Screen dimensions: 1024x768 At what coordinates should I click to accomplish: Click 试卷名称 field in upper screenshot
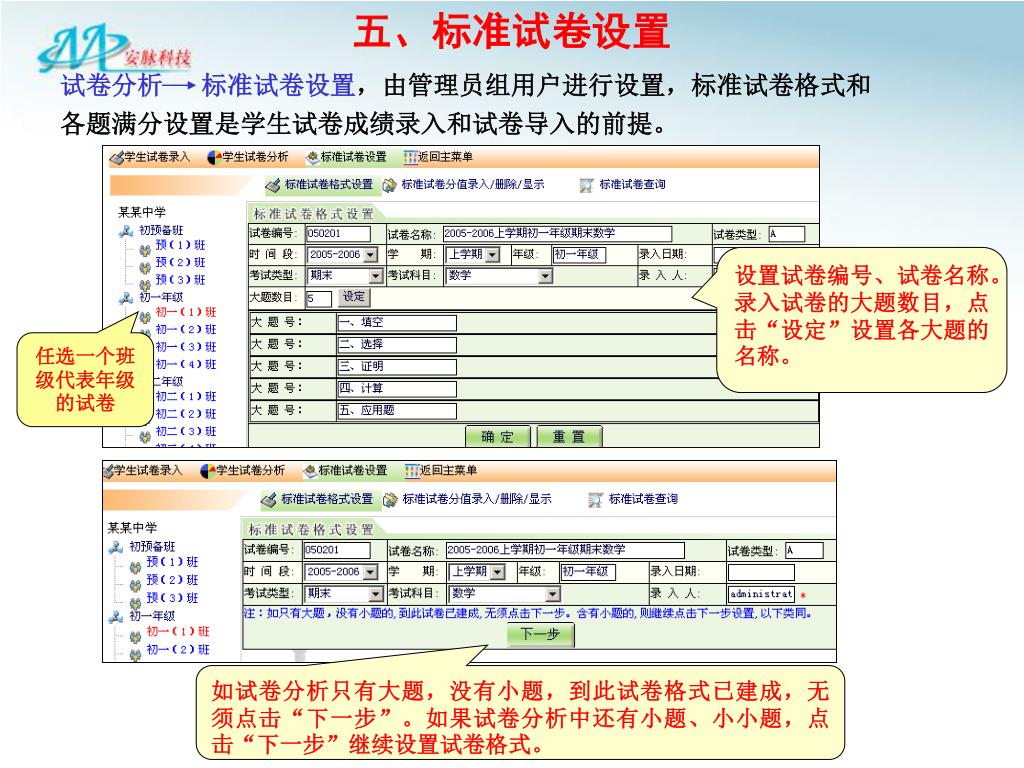pos(557,234)
